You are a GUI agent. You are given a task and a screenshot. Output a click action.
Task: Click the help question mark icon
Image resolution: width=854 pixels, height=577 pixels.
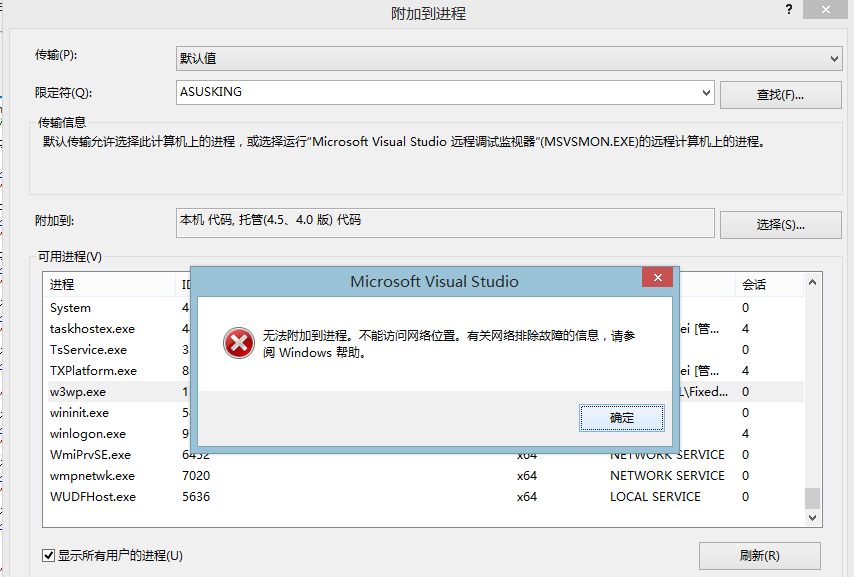789,9
